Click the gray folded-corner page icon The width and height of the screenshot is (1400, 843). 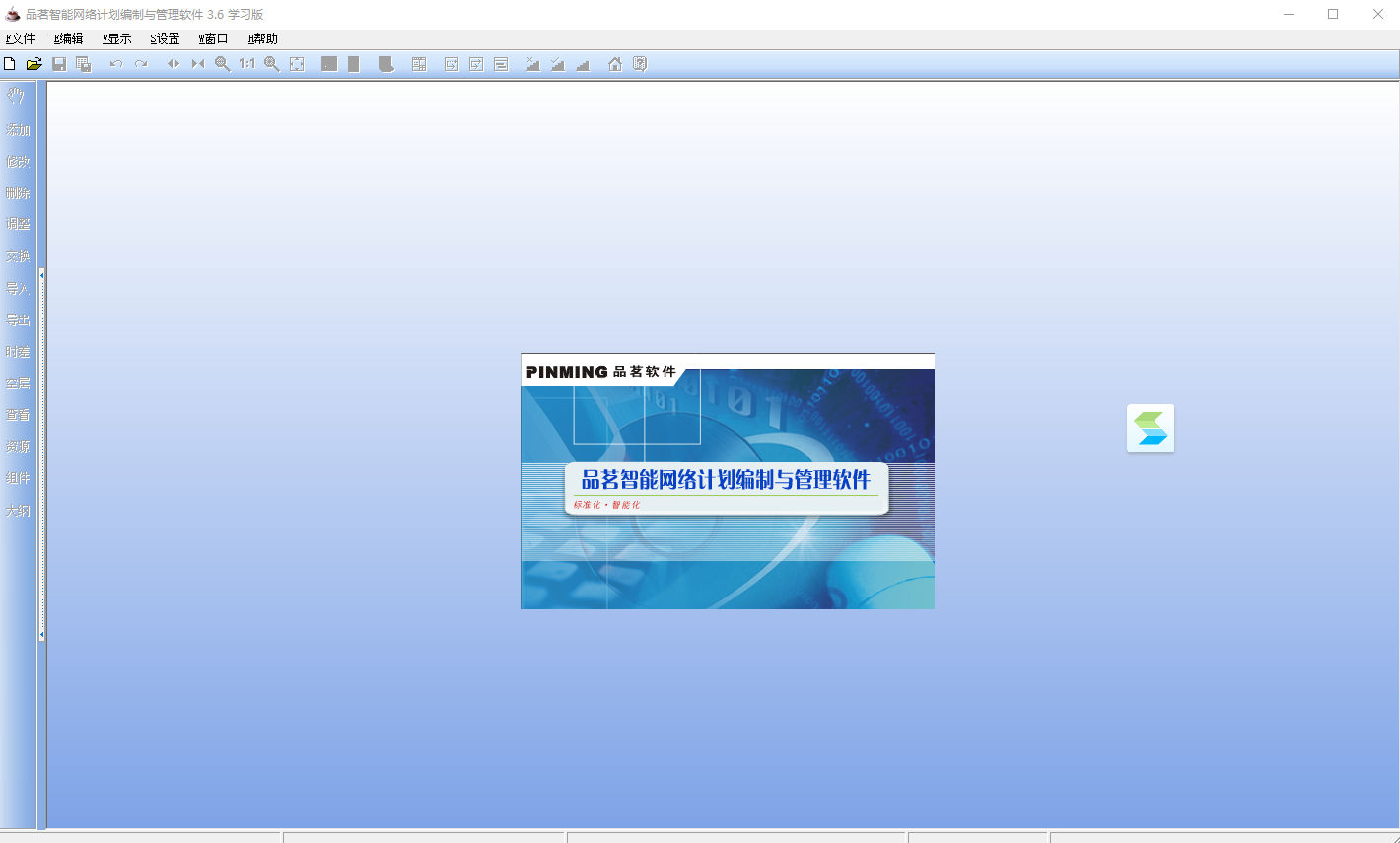pyautogui.click(x=386, y=64)
